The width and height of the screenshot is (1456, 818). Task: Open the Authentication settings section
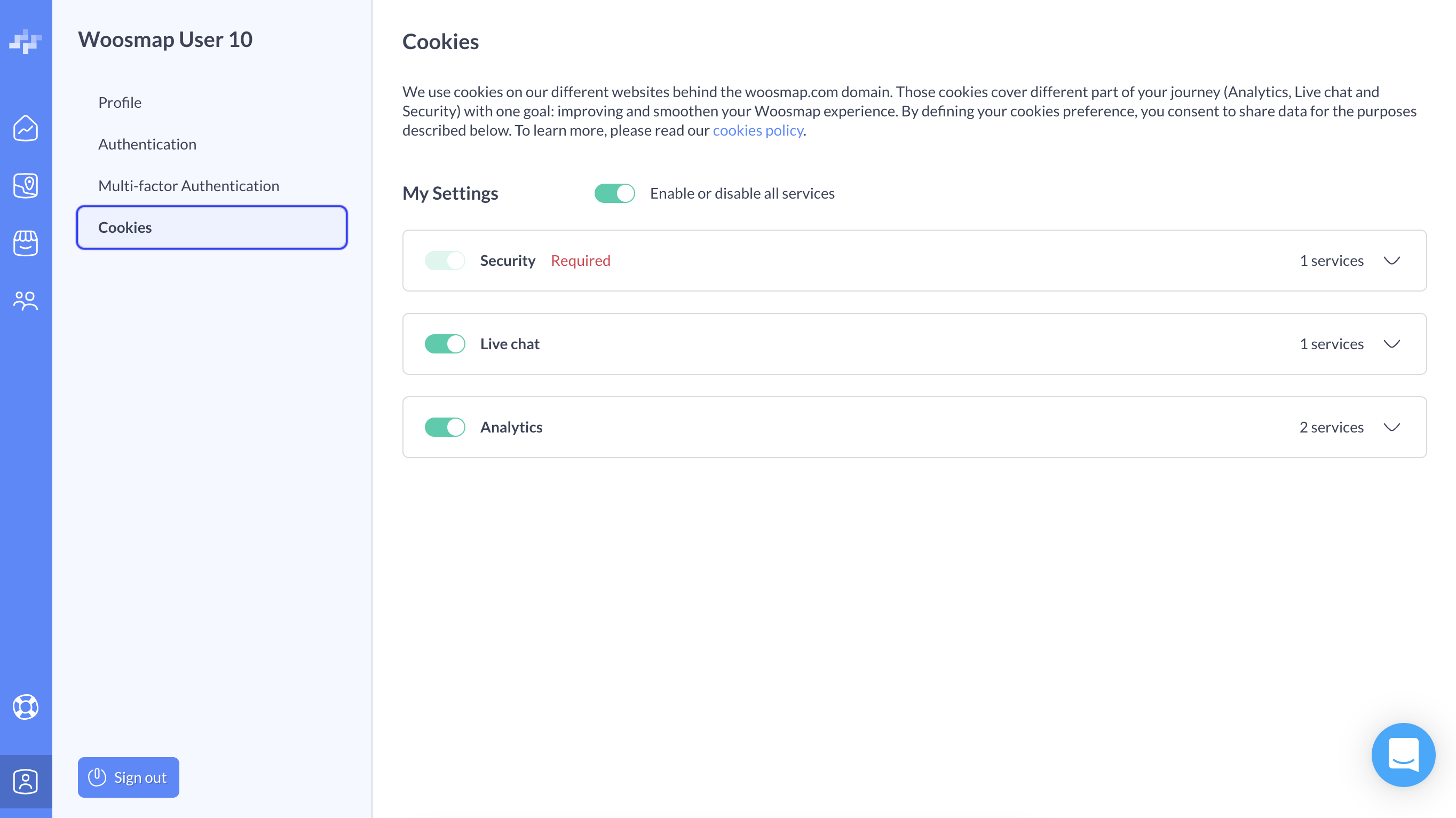point(147,144)
